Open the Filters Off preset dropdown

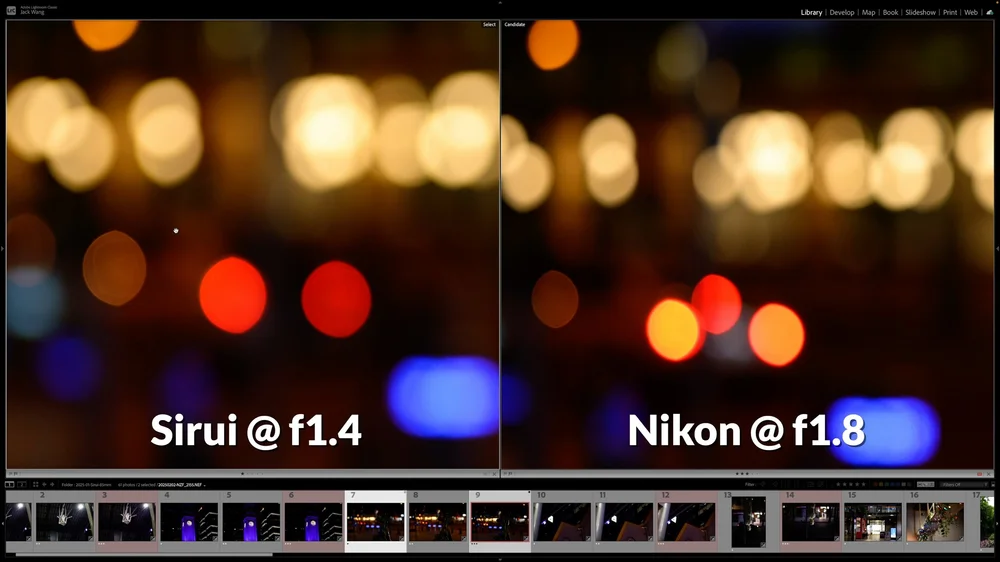point(964,485)
